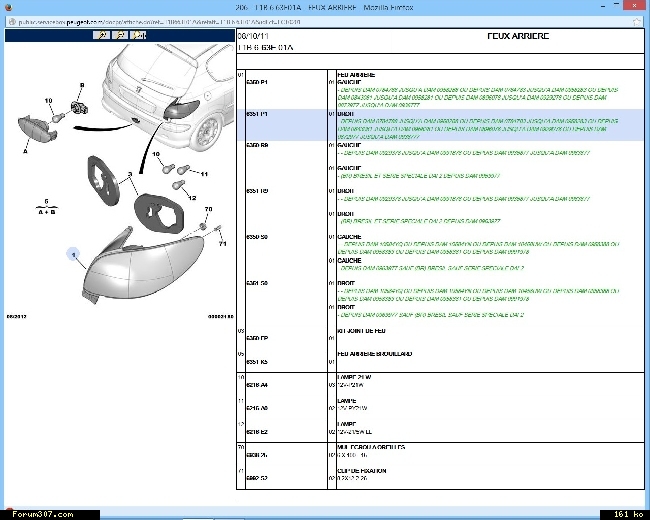The width and height of the screenshot is (650, 520).
Task: Click callout 10 next to the side repeater bulb
Action: click(49, 100)
